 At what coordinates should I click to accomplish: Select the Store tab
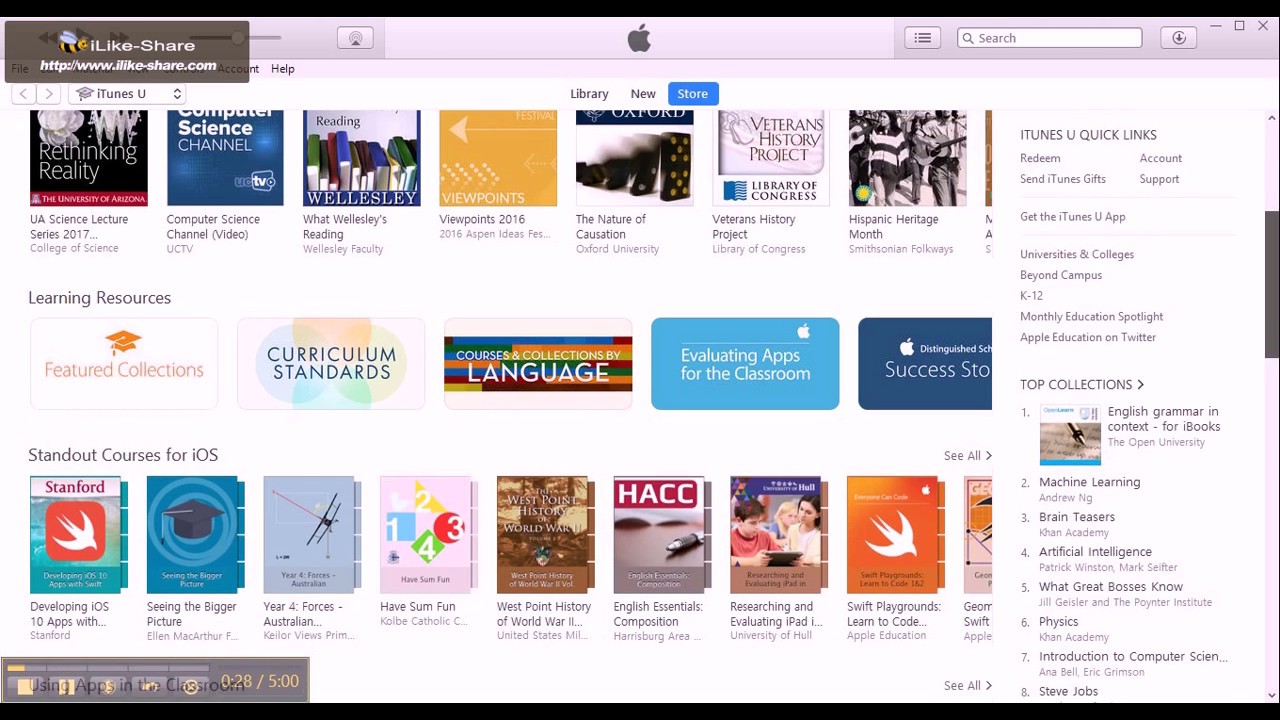click(x=692, y=94)
